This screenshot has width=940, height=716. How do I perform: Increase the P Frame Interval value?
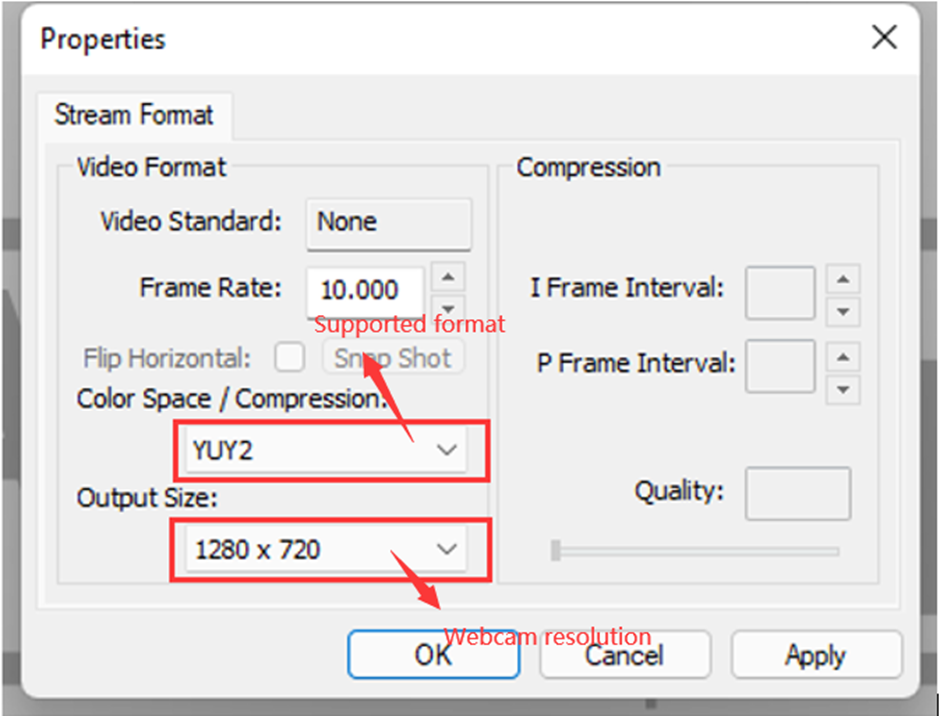[x=843, y=356]
